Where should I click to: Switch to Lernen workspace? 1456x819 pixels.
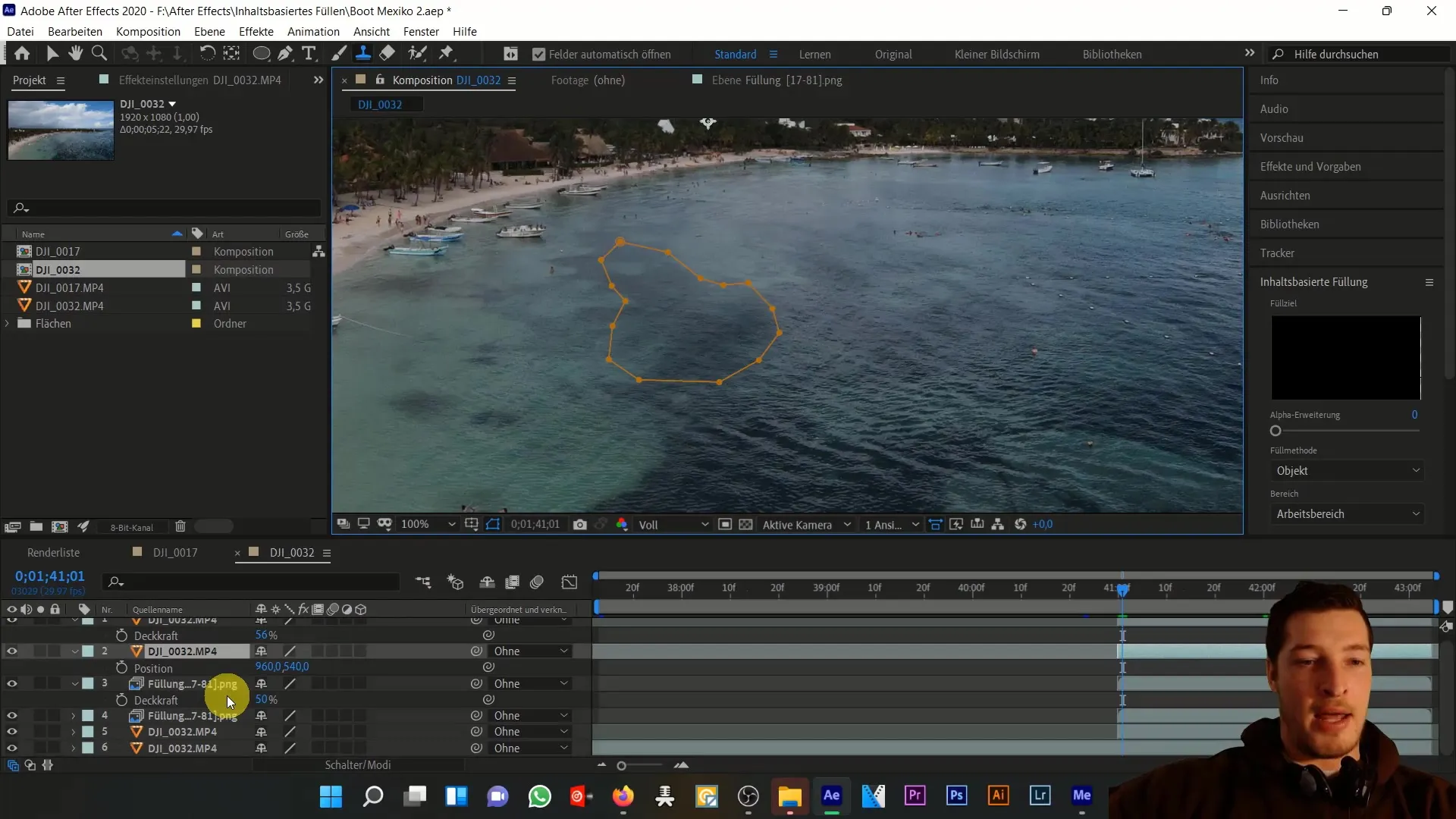pyautogui.click(x=814, y=55)
